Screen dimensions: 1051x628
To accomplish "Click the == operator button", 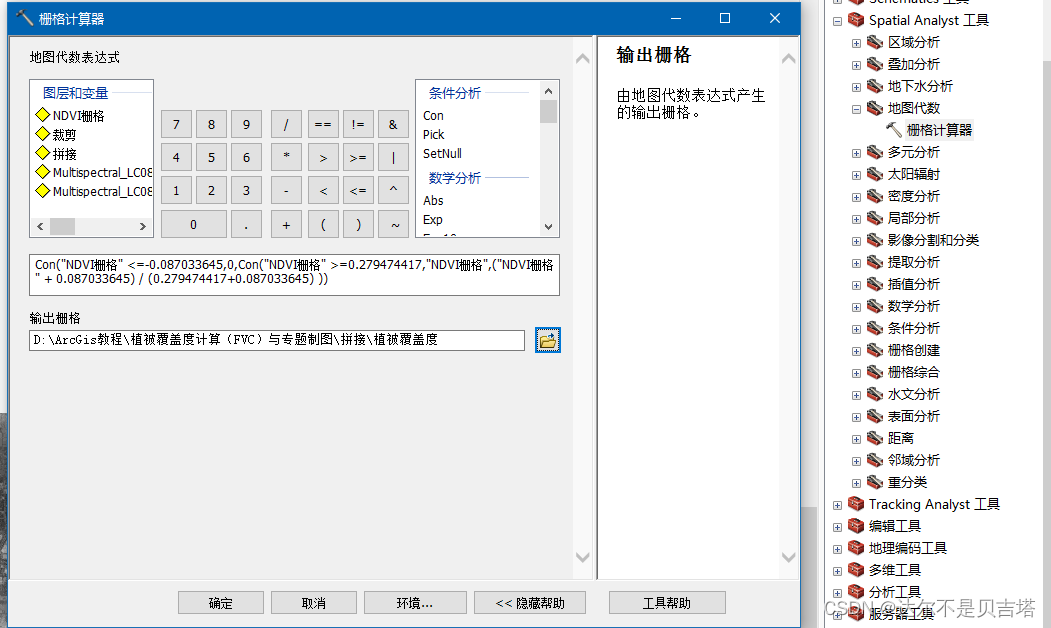I will click(323, 124).
